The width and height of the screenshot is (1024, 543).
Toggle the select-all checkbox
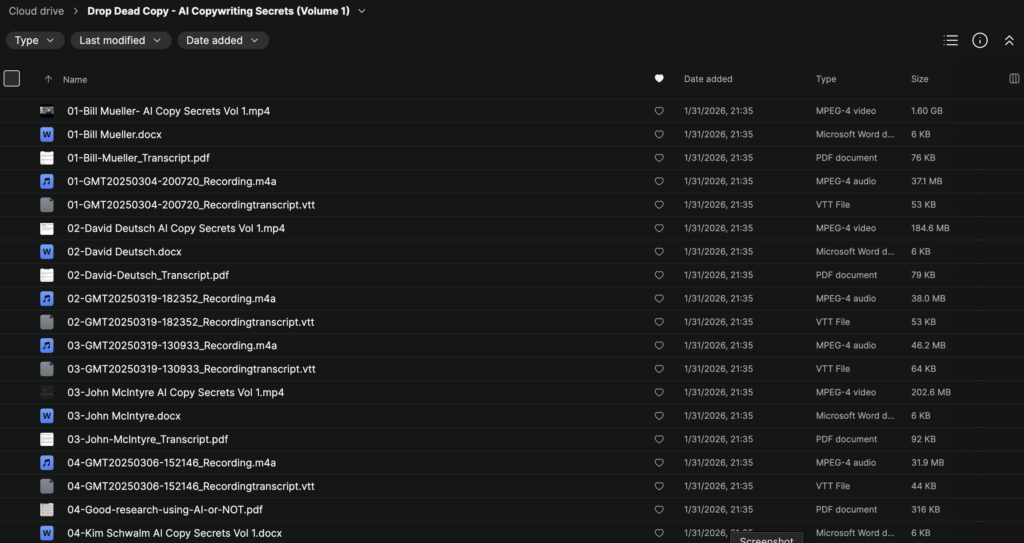tap(12, 79)
